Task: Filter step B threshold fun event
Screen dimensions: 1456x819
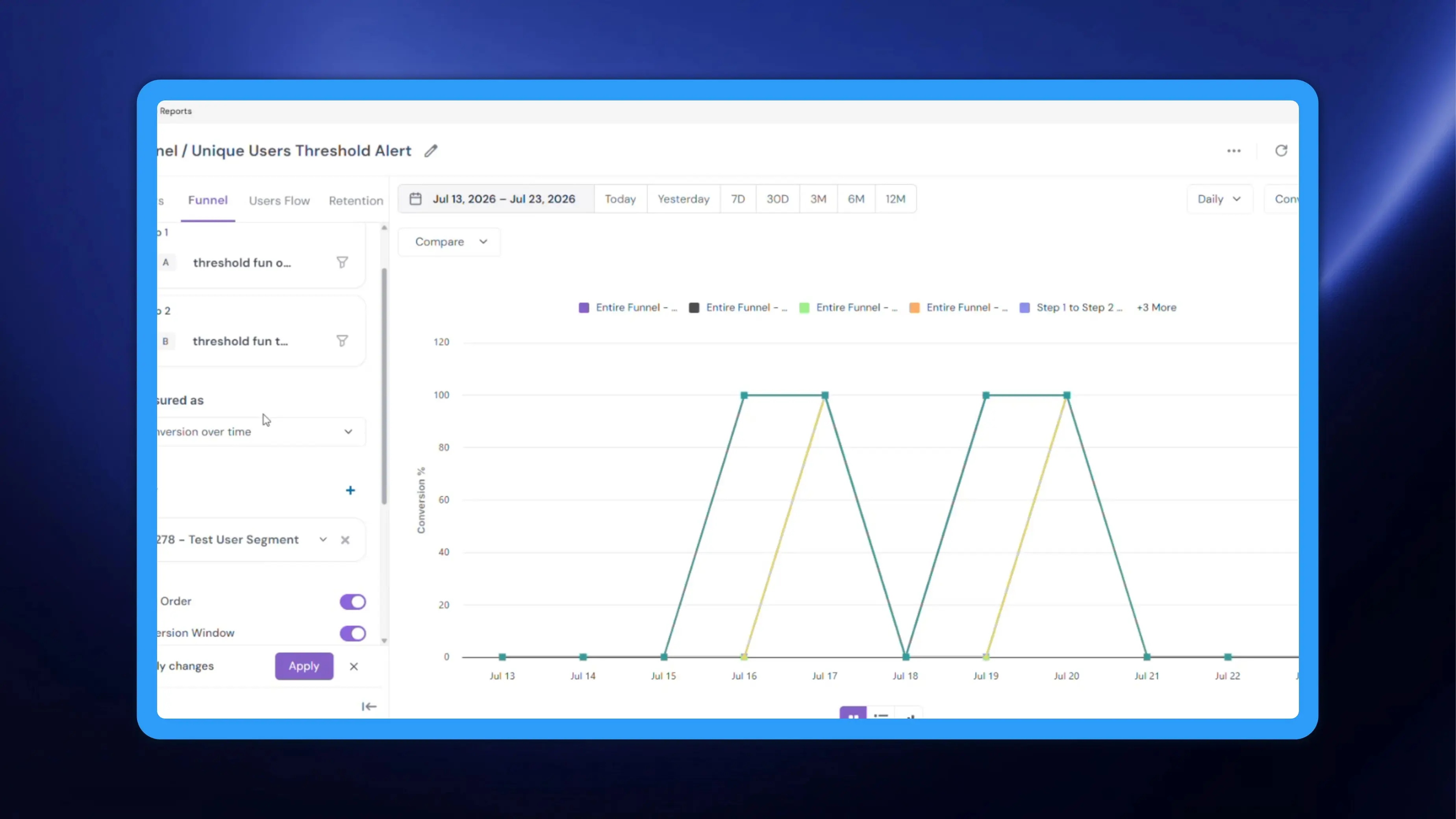Action: [342, 341]
